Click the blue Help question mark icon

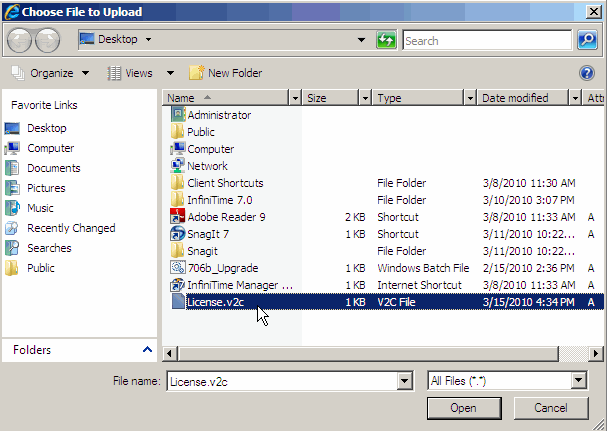tap(587, 73)
